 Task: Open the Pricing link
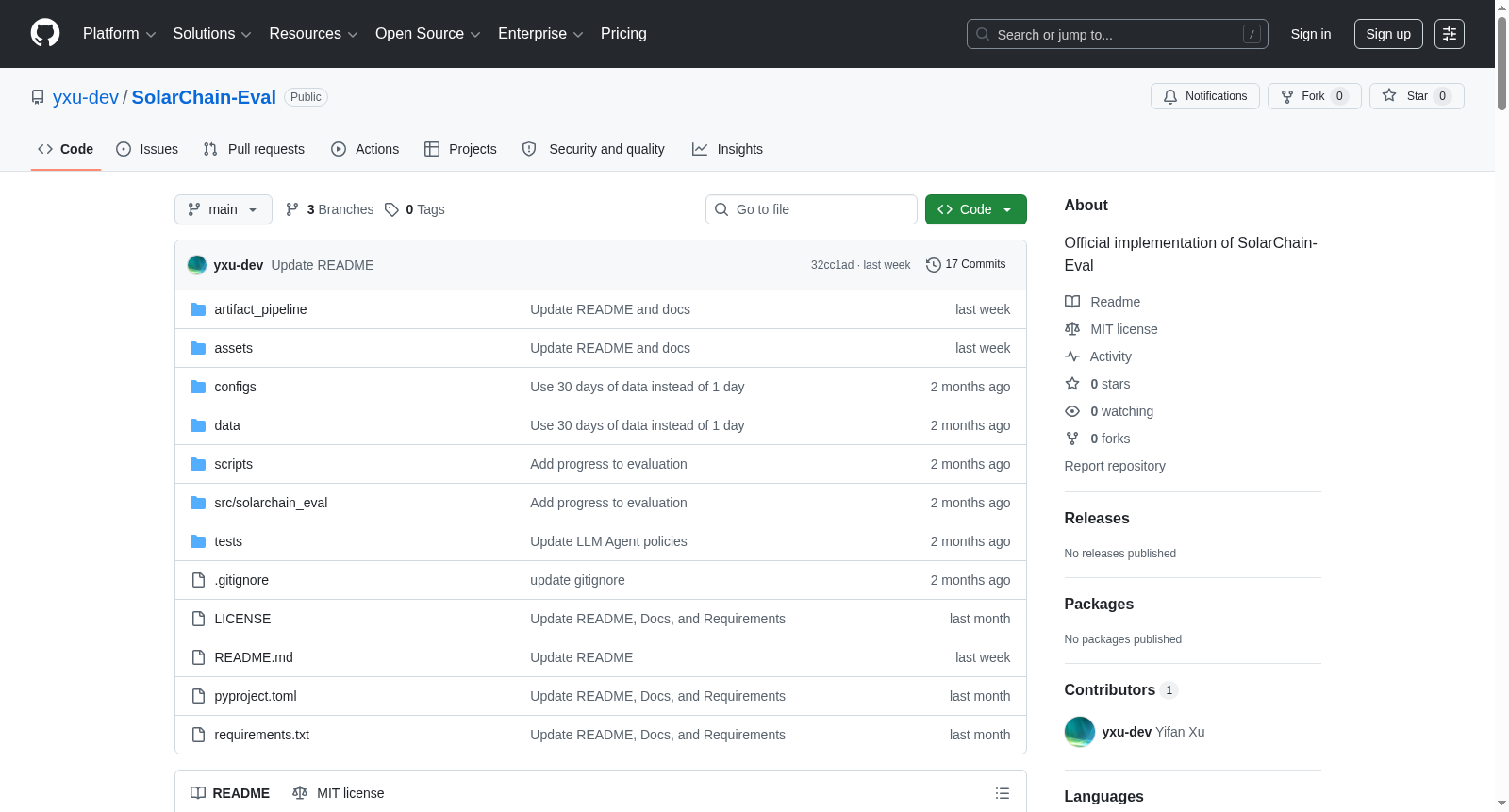[x=623, y=34]
